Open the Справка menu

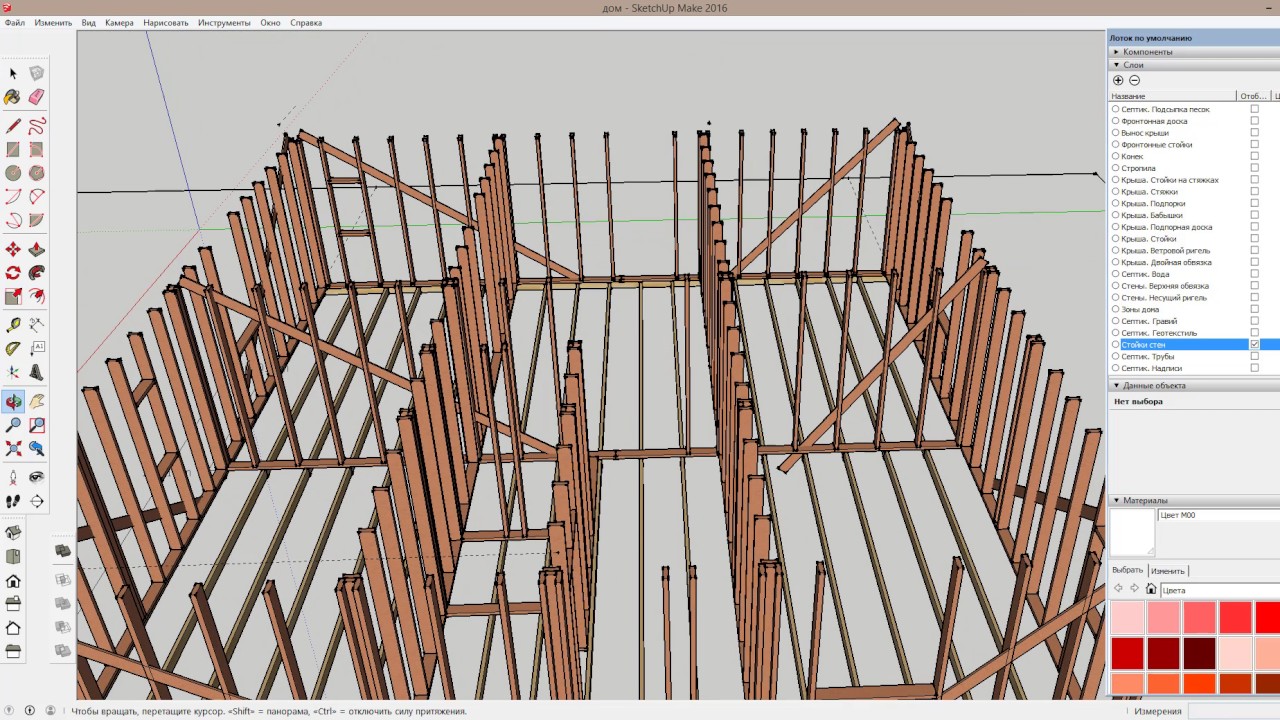306,22
